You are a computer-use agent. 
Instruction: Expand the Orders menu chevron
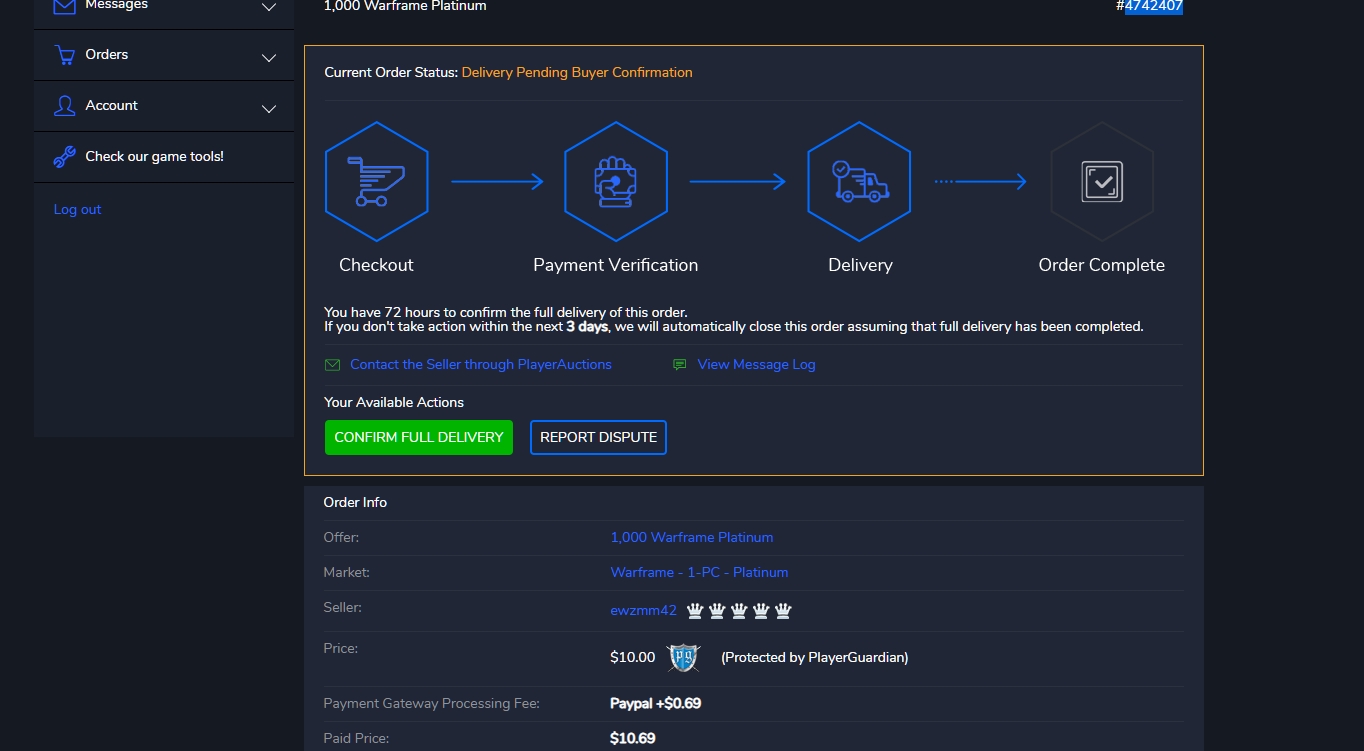click(x=268, y=58)
